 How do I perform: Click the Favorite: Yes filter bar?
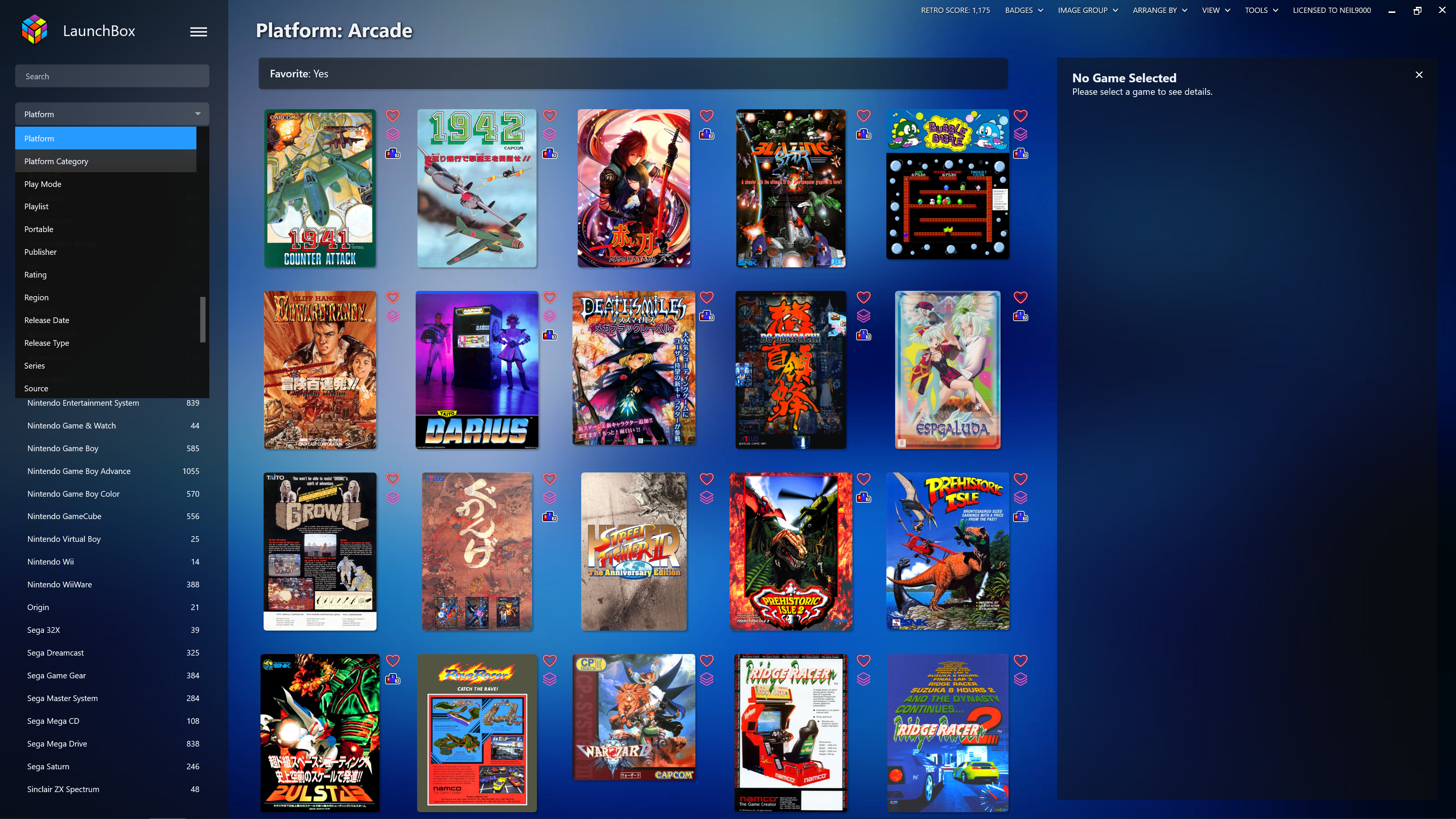633,74
